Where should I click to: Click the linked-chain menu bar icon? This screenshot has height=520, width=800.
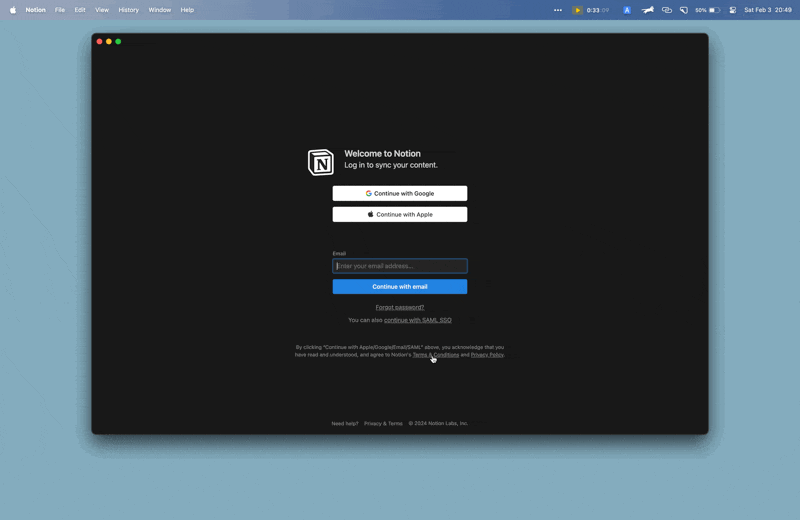(x=666, y=10)
